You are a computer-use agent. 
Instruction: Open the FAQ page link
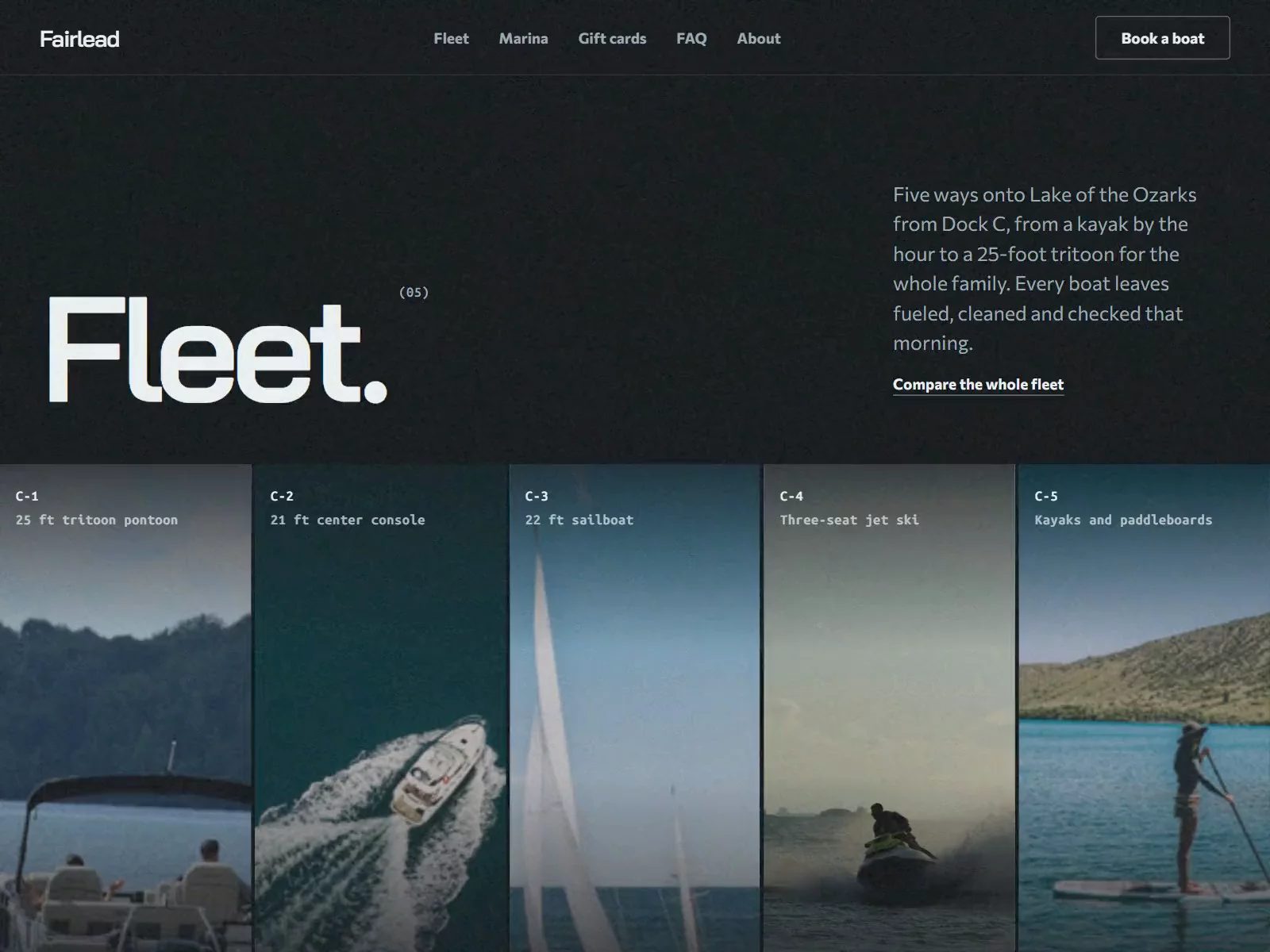tap(691, 38)
